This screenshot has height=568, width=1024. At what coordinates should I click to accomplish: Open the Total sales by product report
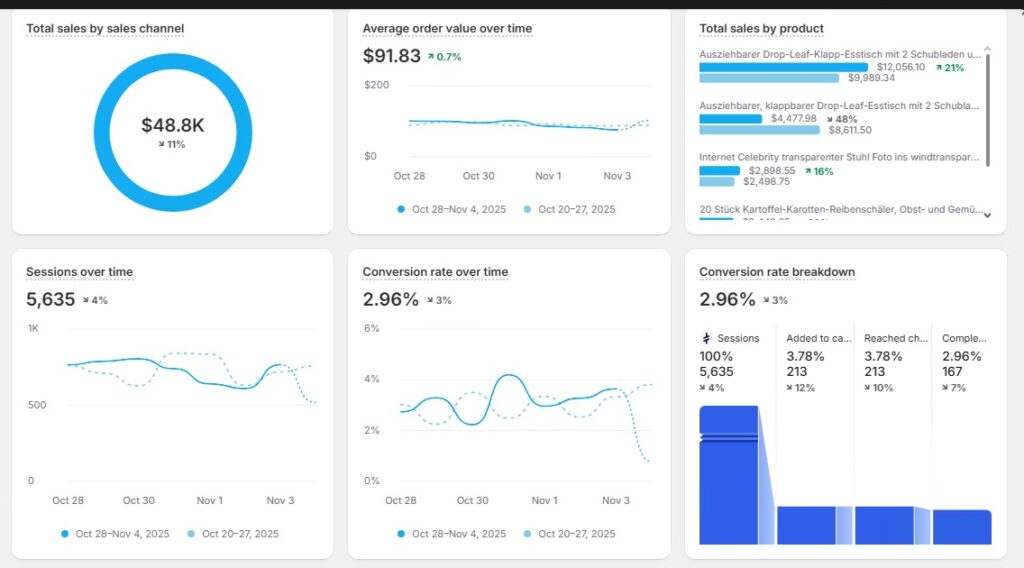761,28
